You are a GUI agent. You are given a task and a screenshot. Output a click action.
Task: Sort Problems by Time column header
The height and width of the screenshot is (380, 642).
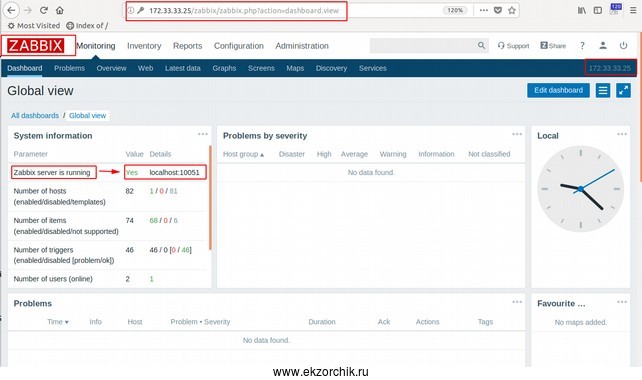[x=58, y=322]
